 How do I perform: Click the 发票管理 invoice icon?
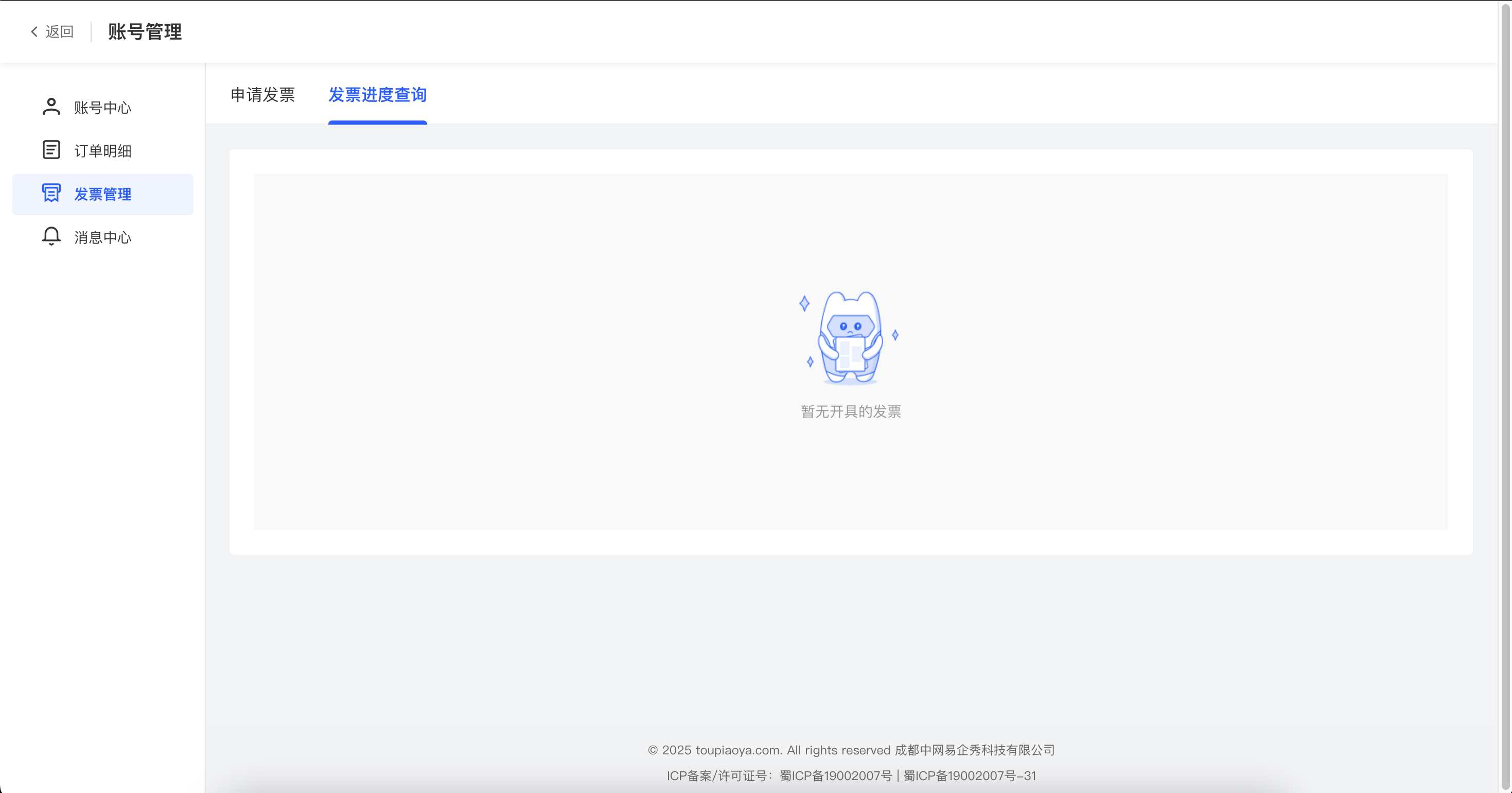pos(51,193)
